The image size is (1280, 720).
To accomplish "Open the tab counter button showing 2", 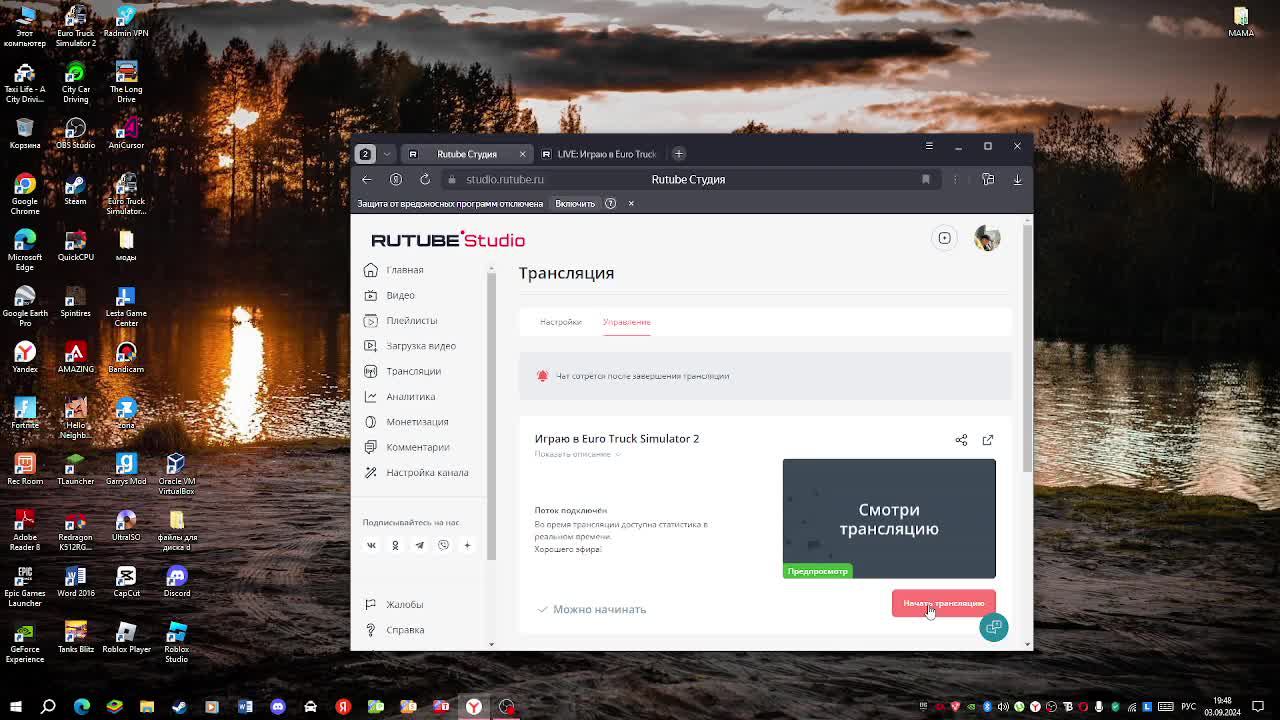I will (x=365, y=154).
